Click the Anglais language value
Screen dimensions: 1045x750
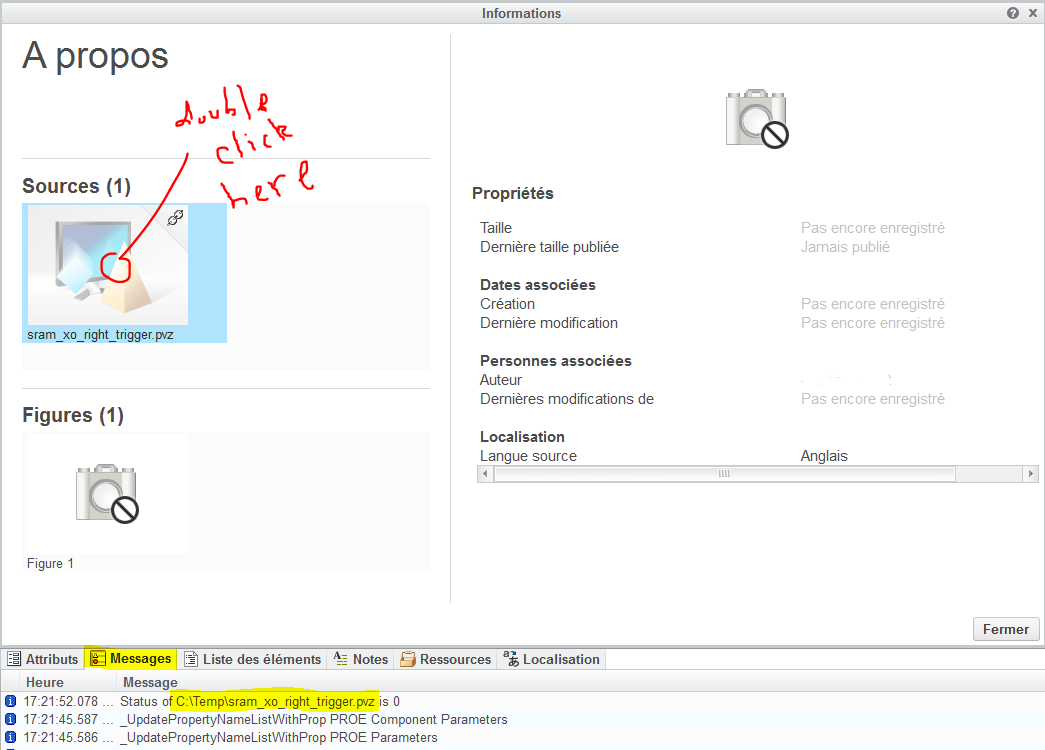click(x=824, y=456)
